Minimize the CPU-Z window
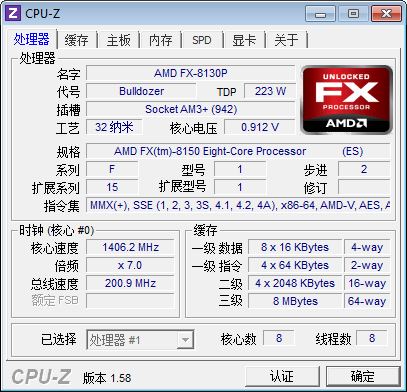 point(321,14)
